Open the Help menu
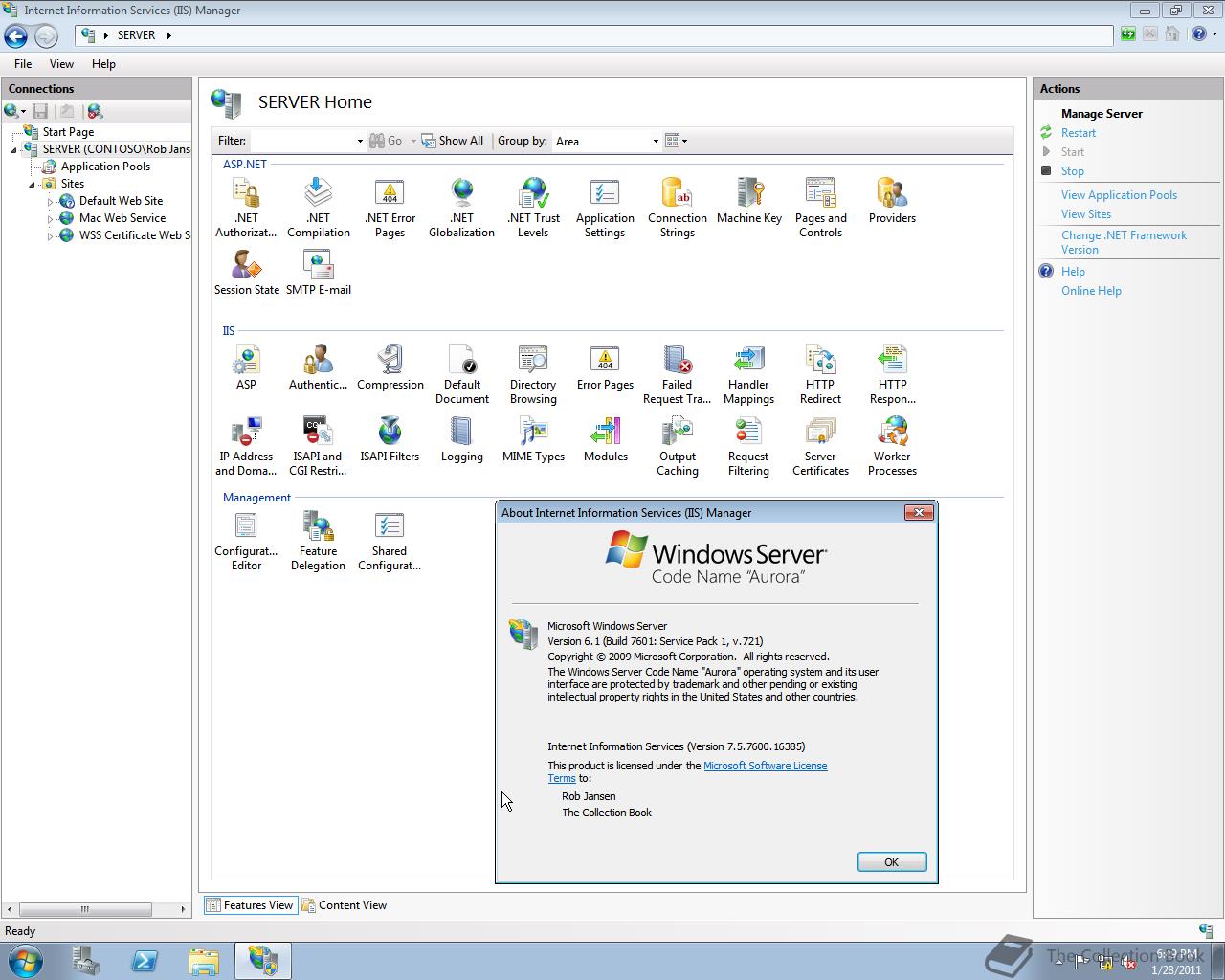 point(103,64)
